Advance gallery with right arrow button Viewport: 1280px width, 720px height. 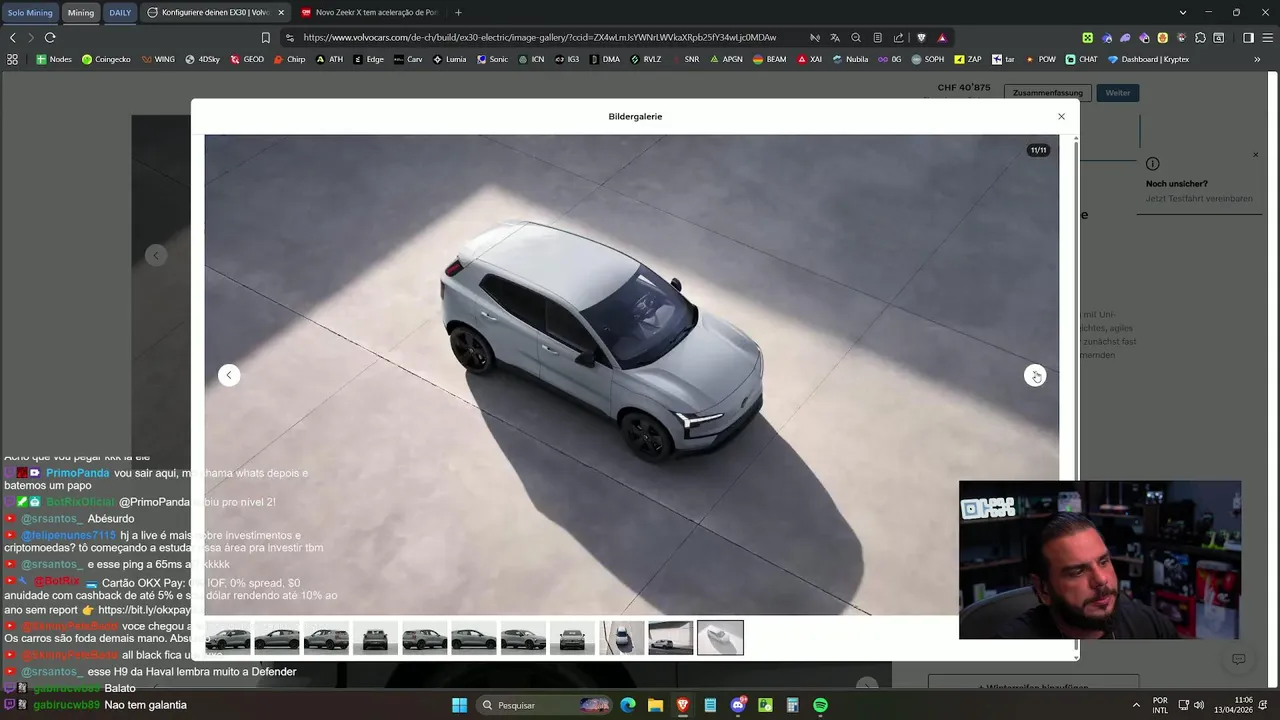pyautogui.click(x=1035, y=375)
